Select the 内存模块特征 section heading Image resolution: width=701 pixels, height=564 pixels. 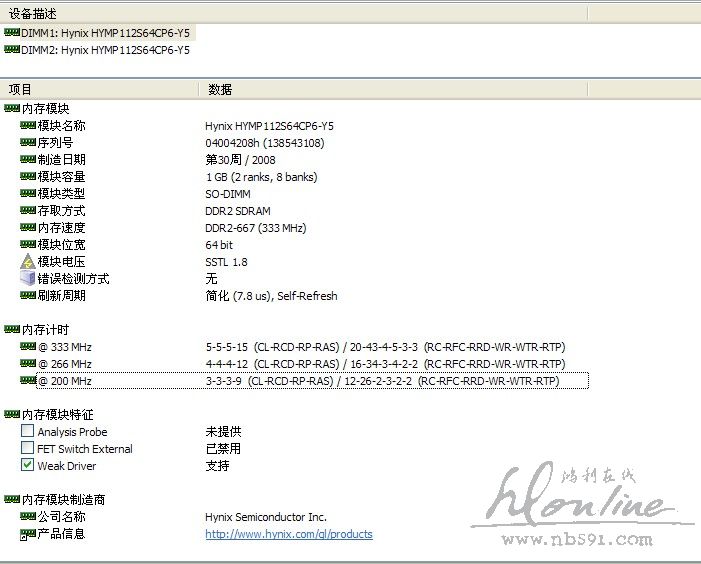pyautogui.click(x=58, y=415)
